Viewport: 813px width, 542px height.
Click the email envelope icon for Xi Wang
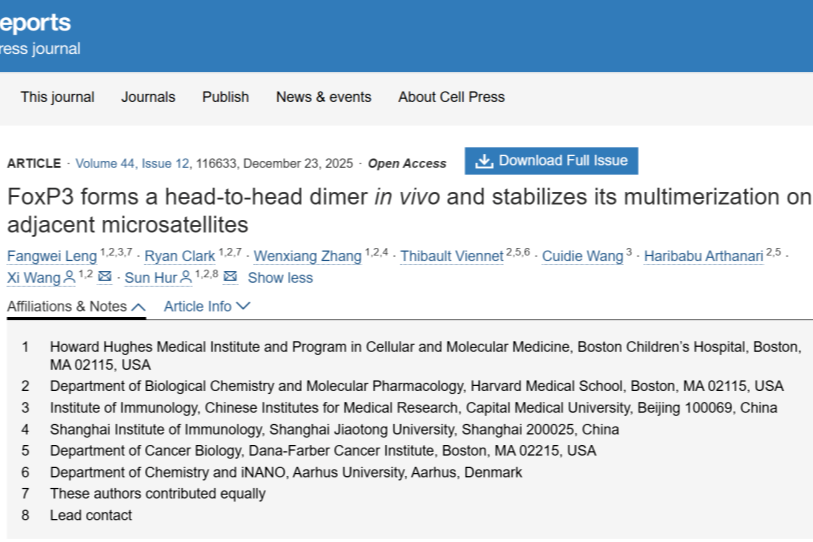point(105,277)
